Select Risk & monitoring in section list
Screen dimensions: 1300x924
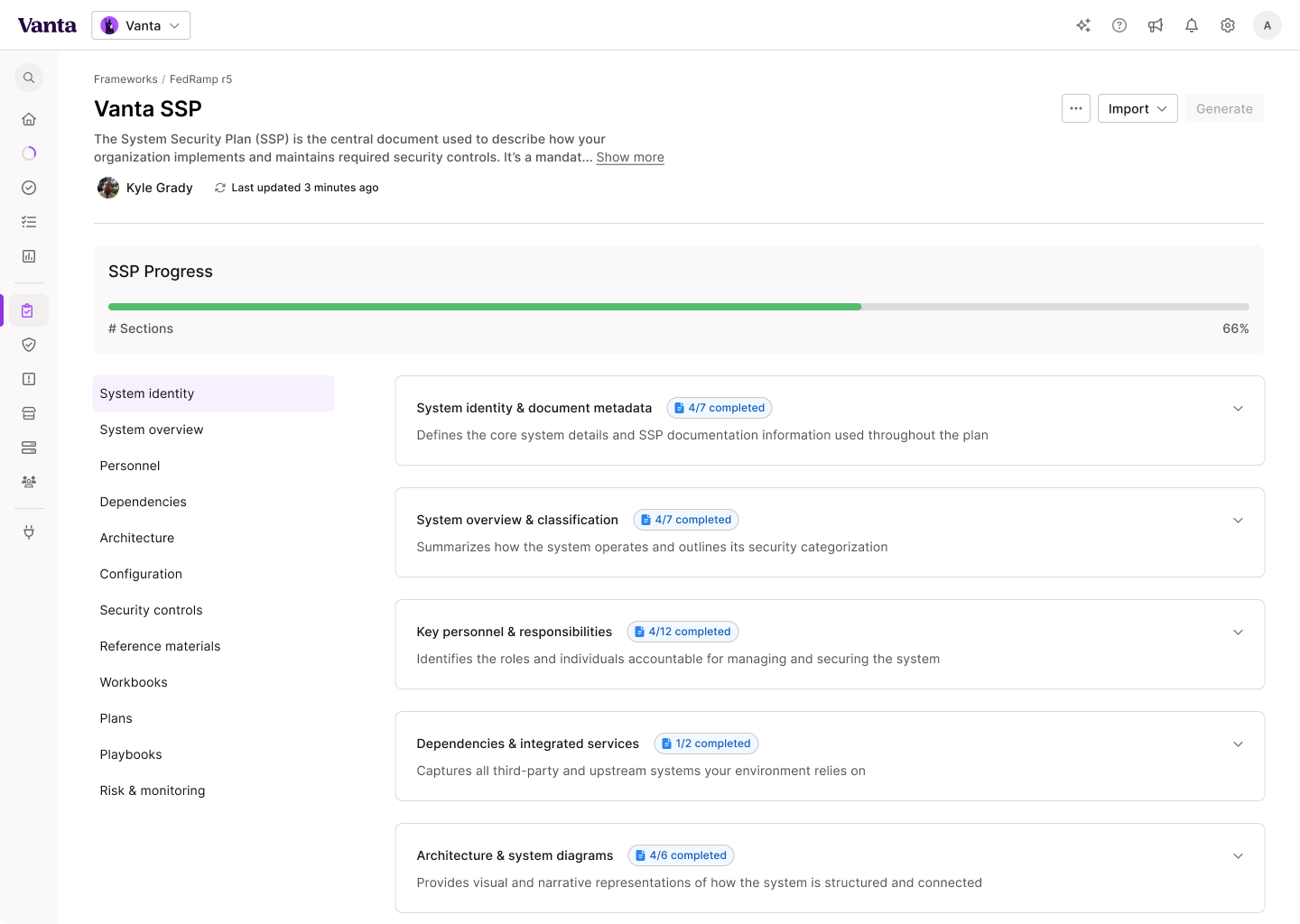point(213,790)
